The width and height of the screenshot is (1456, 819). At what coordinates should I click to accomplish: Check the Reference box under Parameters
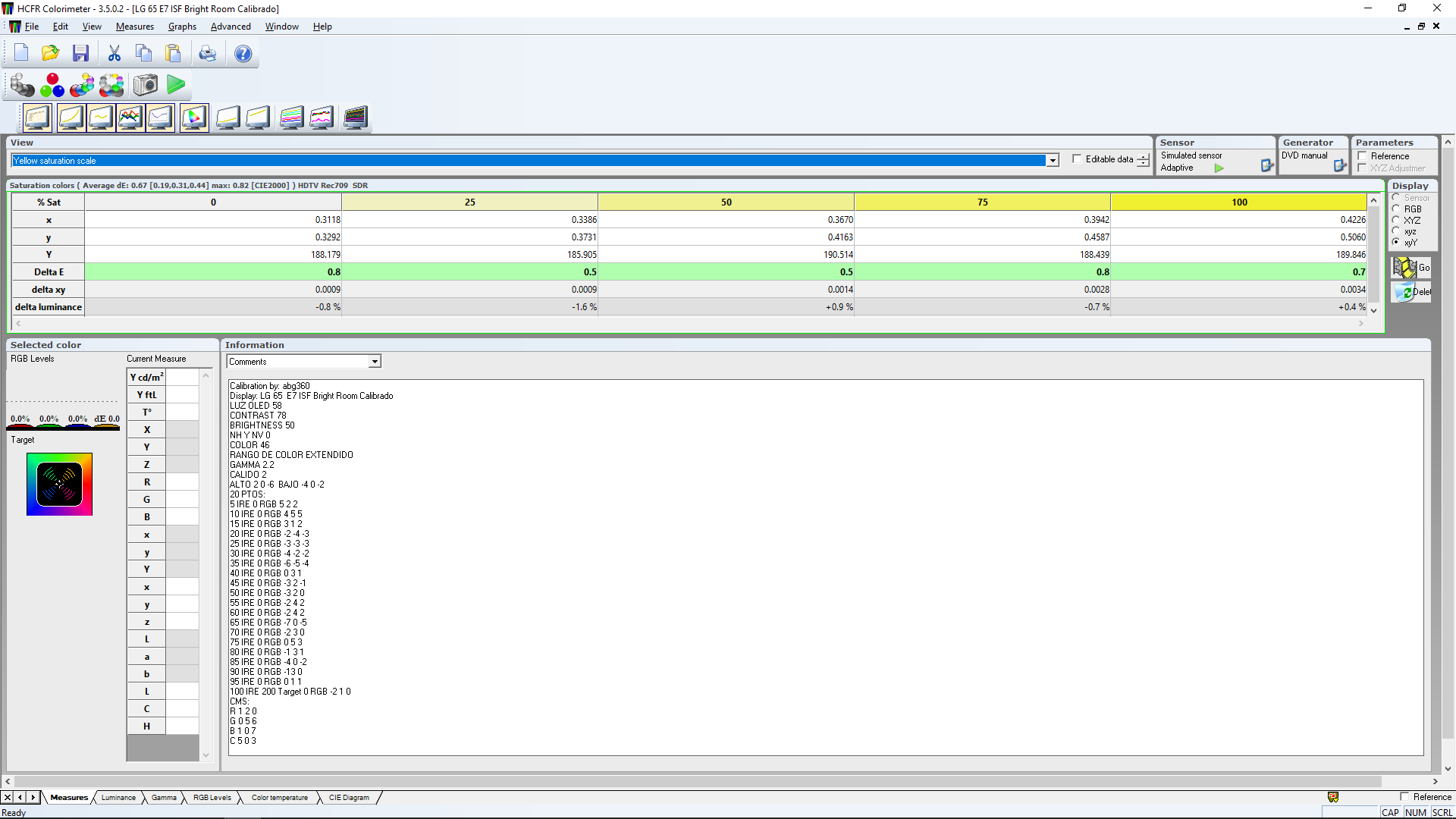(x=1363, y=156)
